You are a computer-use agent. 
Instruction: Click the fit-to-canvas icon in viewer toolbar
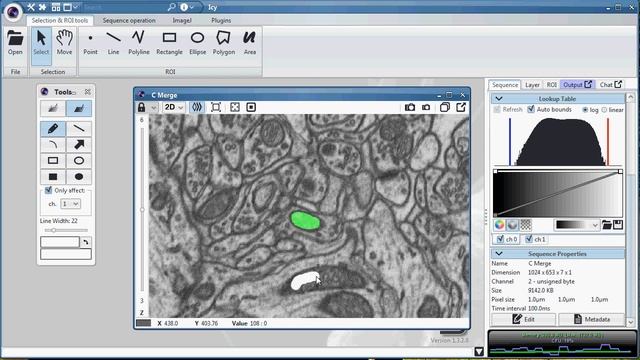[216, 107]
